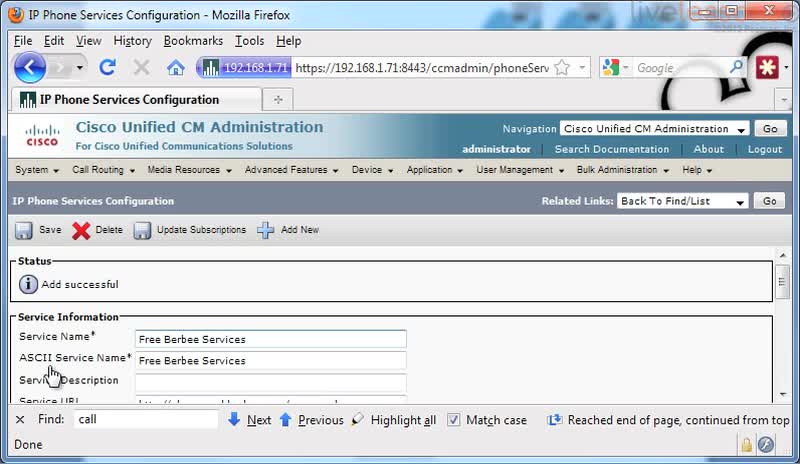This screenshot has height=464, width=800.
Task: Open the Firefox Help menu
Action: (289, 41)
